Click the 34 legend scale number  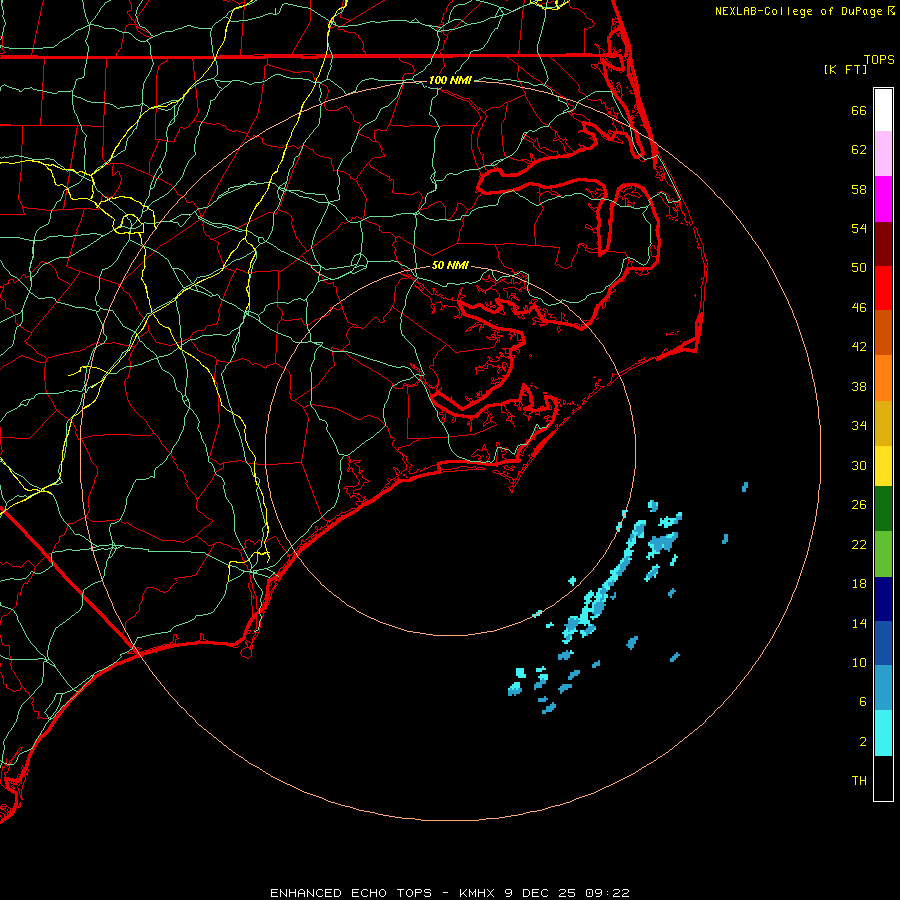coord(859,426)
